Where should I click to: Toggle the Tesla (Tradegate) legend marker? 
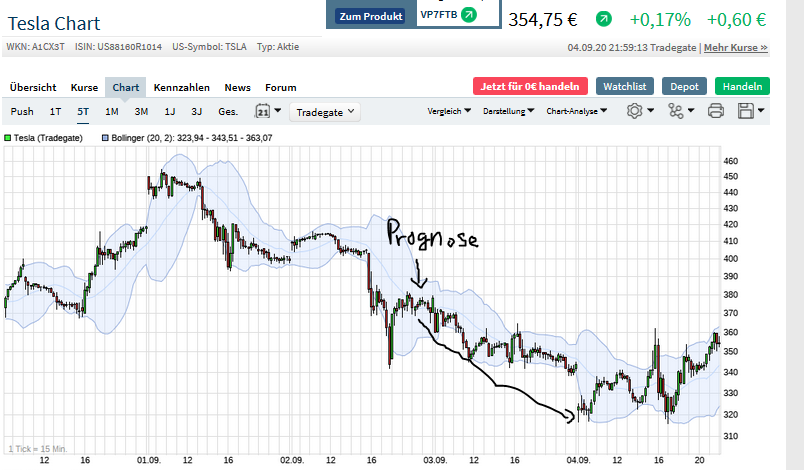tap(8, 138)
